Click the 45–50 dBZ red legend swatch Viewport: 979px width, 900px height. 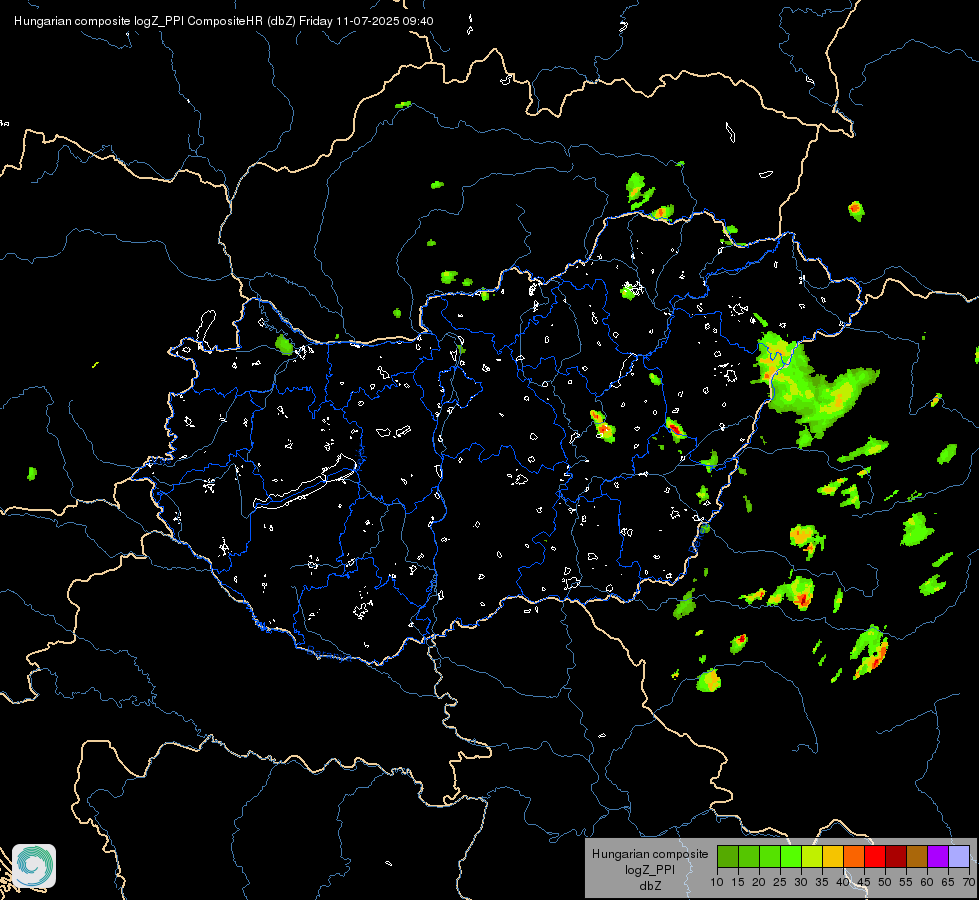tap(875, 856)
